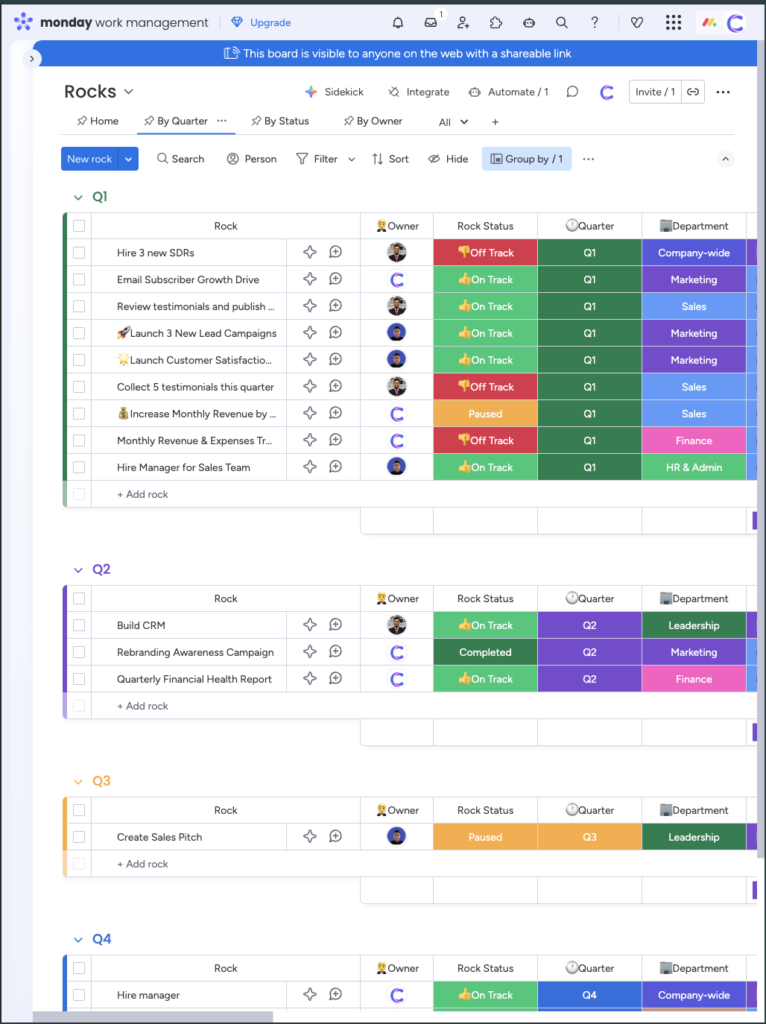Screen dimensions: 766x1024
Task: Open the help question mark icon
Action: (595, 22)
